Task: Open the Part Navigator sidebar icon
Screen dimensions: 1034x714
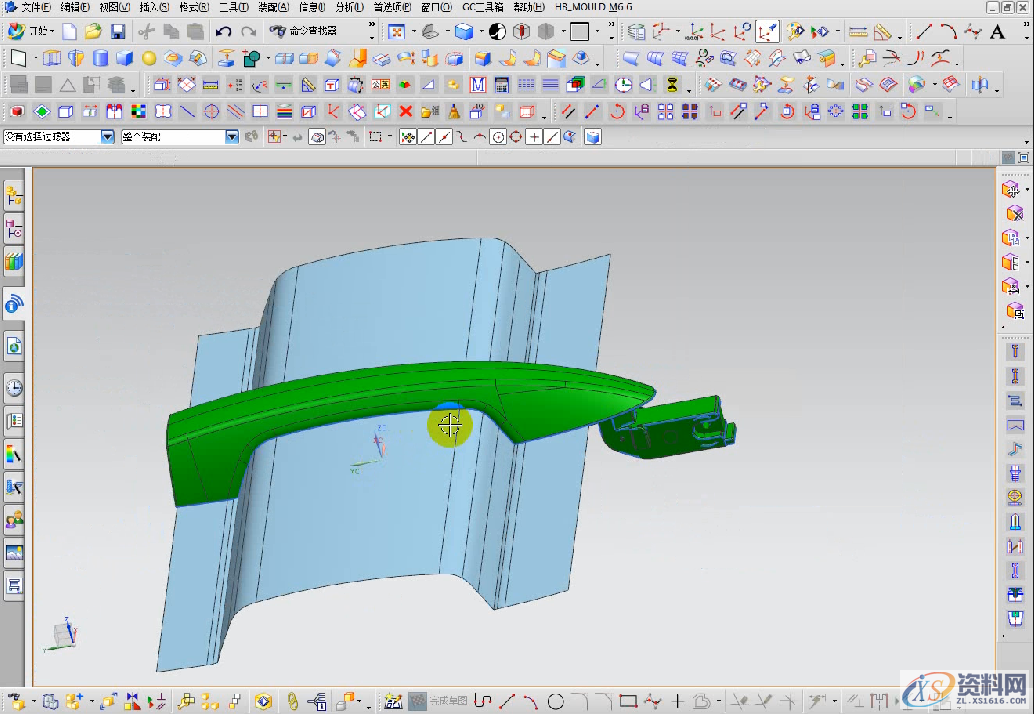Action: [x=14, y=229]
